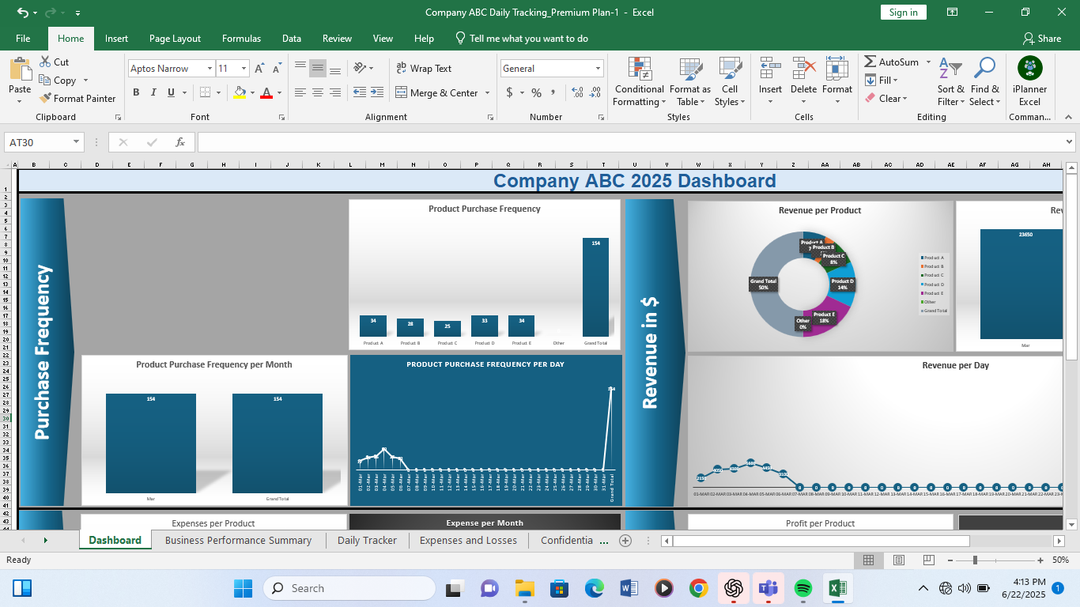This screenshot has height=607, width=1080.
Task: Click the Undo arrow in title bar
Action: [23, 12]
